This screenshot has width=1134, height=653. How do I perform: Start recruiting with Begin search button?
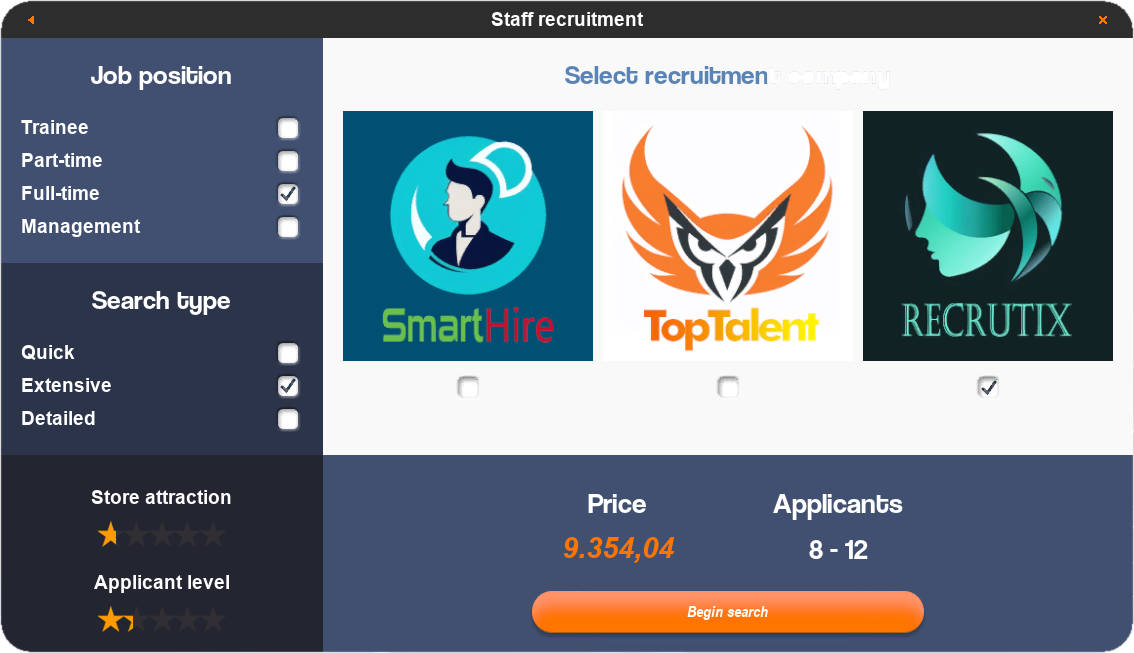[x=728, y=612]
